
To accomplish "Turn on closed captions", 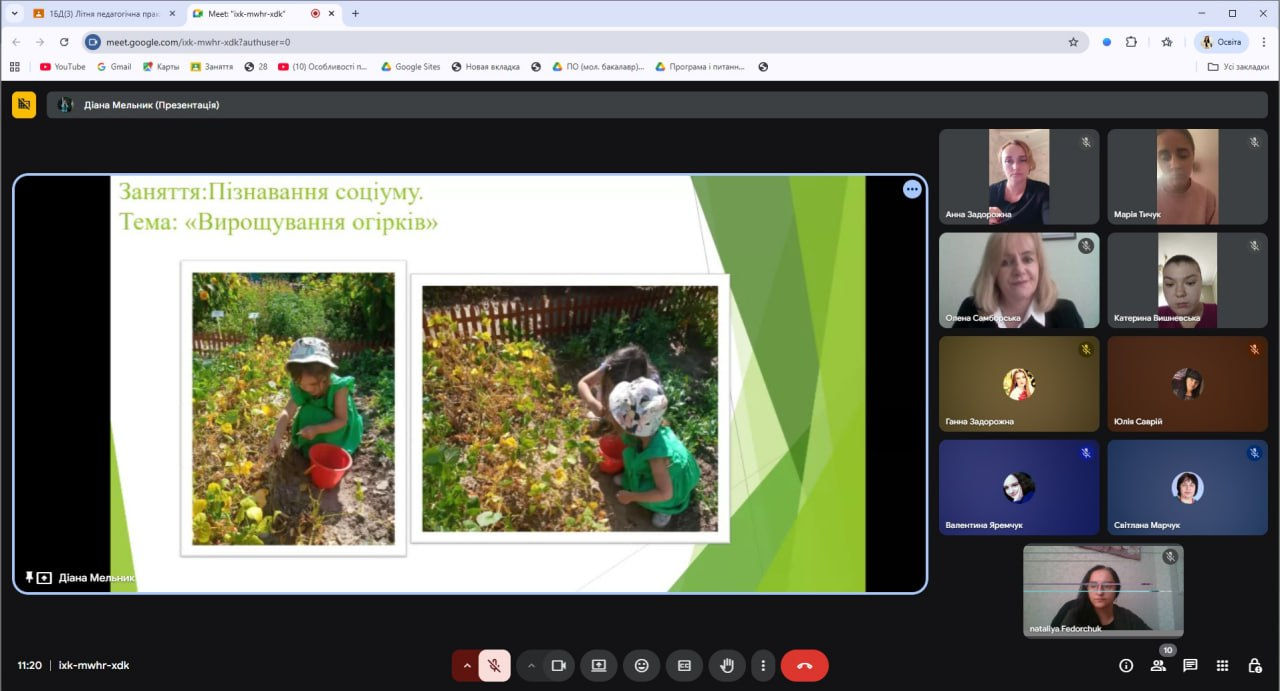I will (685, 665).
